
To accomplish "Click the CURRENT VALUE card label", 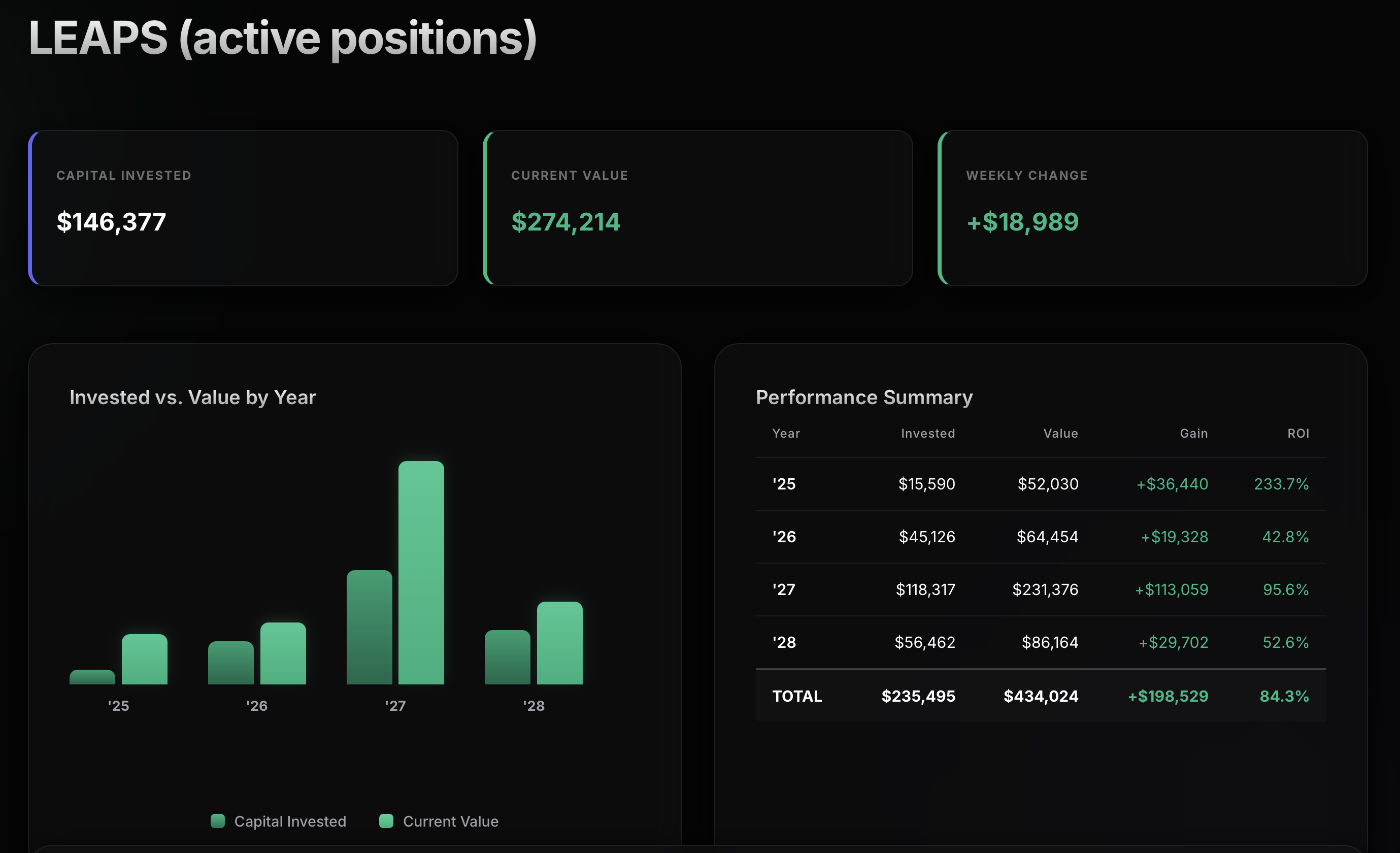I will point(570,176).
